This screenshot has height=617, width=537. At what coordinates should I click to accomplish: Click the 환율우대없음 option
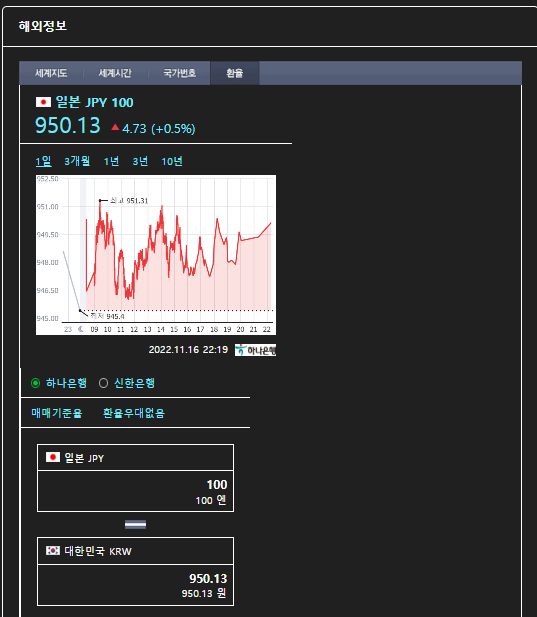tap(134, 413)
